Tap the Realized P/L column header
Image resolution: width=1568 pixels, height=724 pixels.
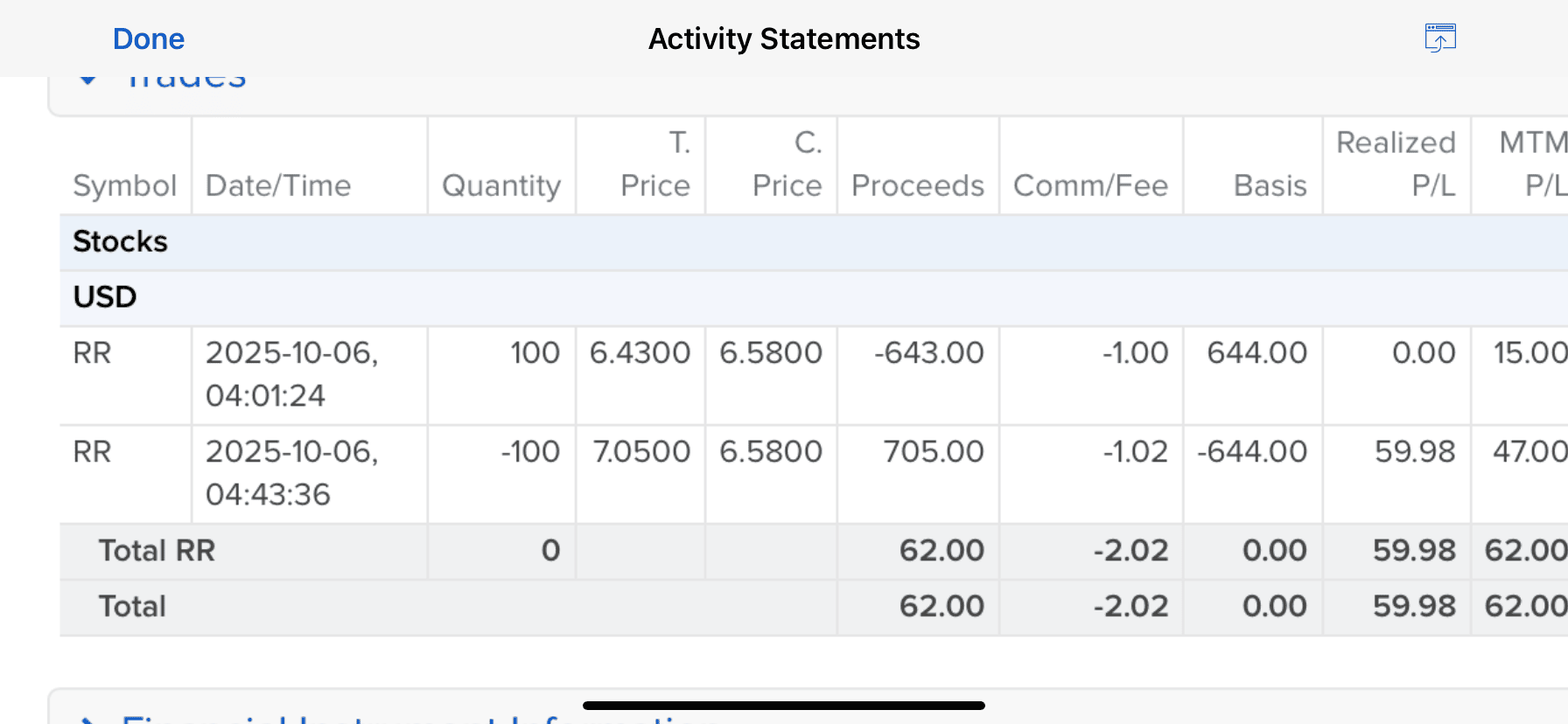1396,164
